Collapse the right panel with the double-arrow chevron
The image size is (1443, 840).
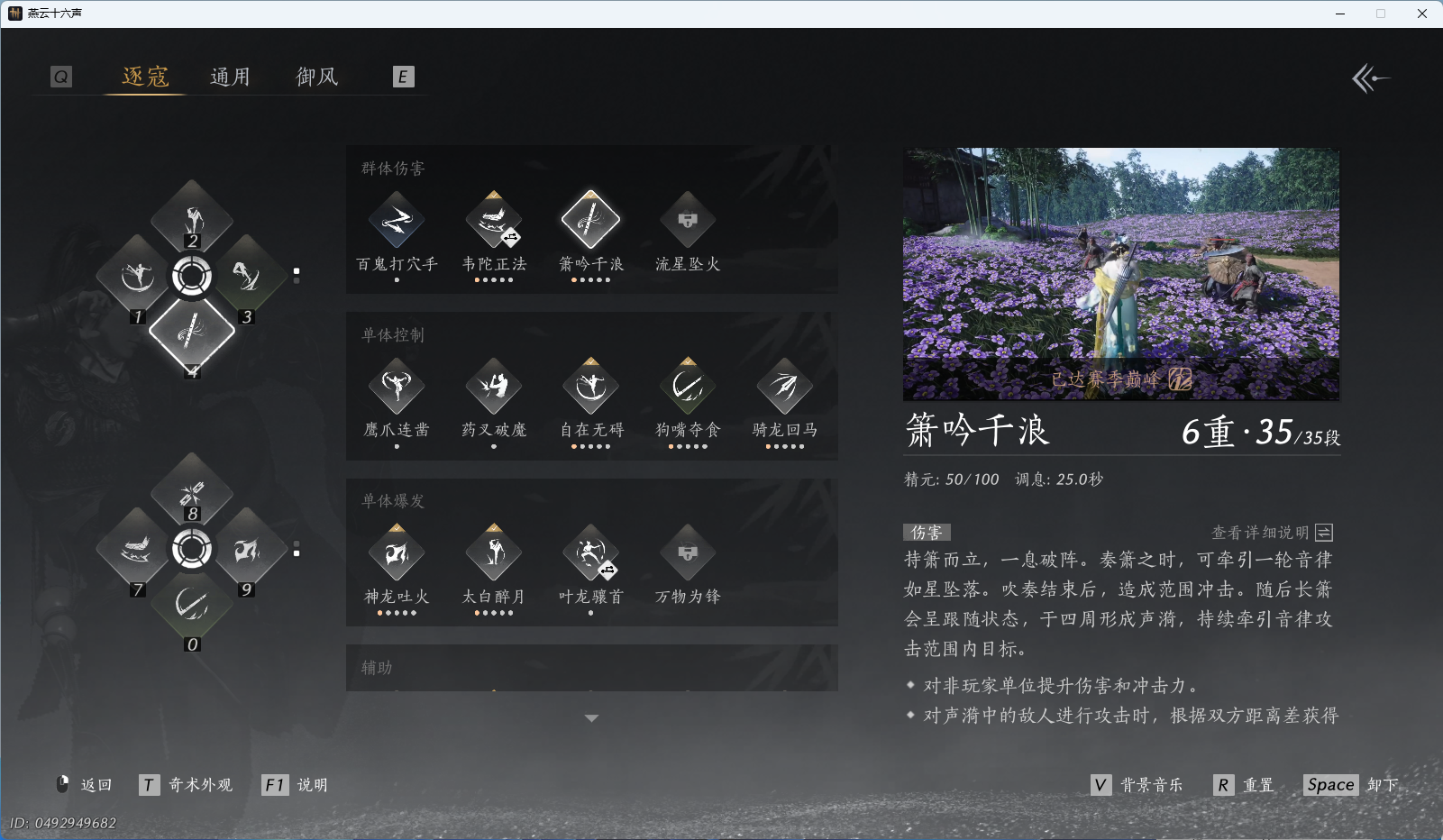(x=1371, y=78)
